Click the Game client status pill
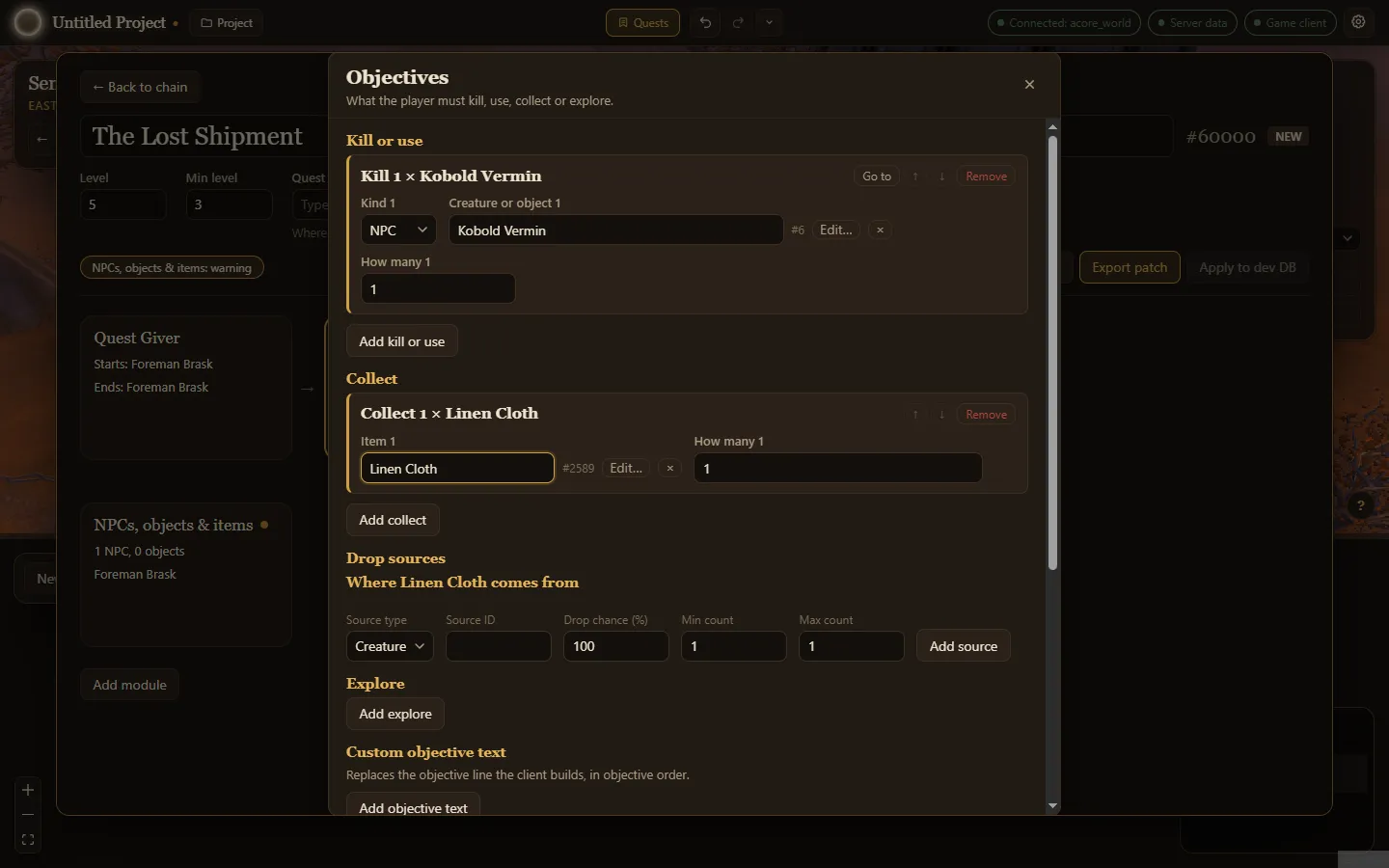The width and height of the screenshot is (1389, 868). 1291,23
